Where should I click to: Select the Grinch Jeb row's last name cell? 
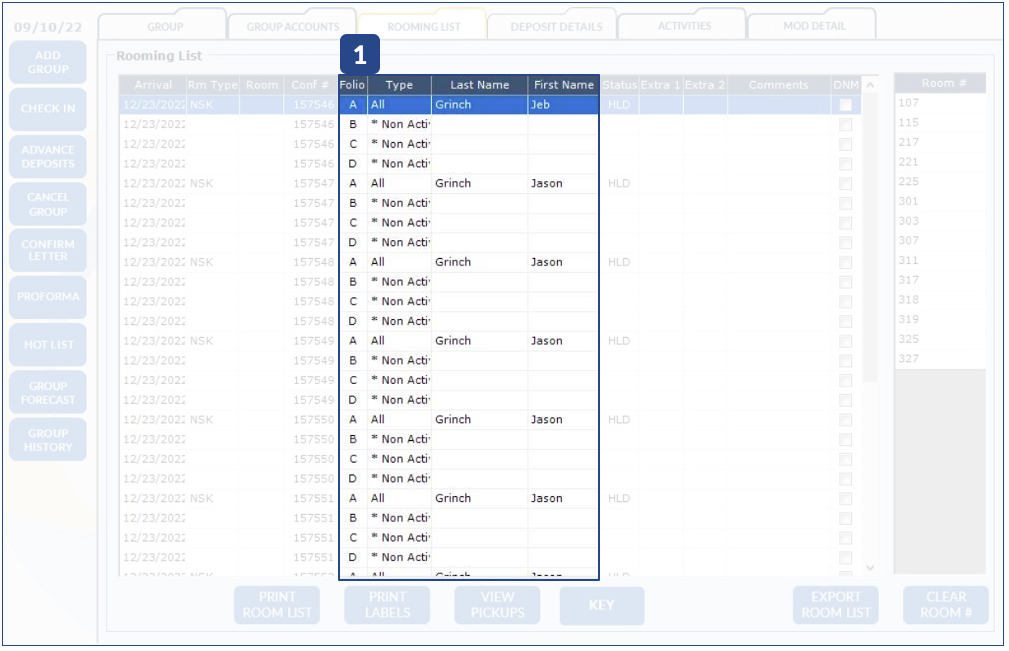tap(479, 105)
